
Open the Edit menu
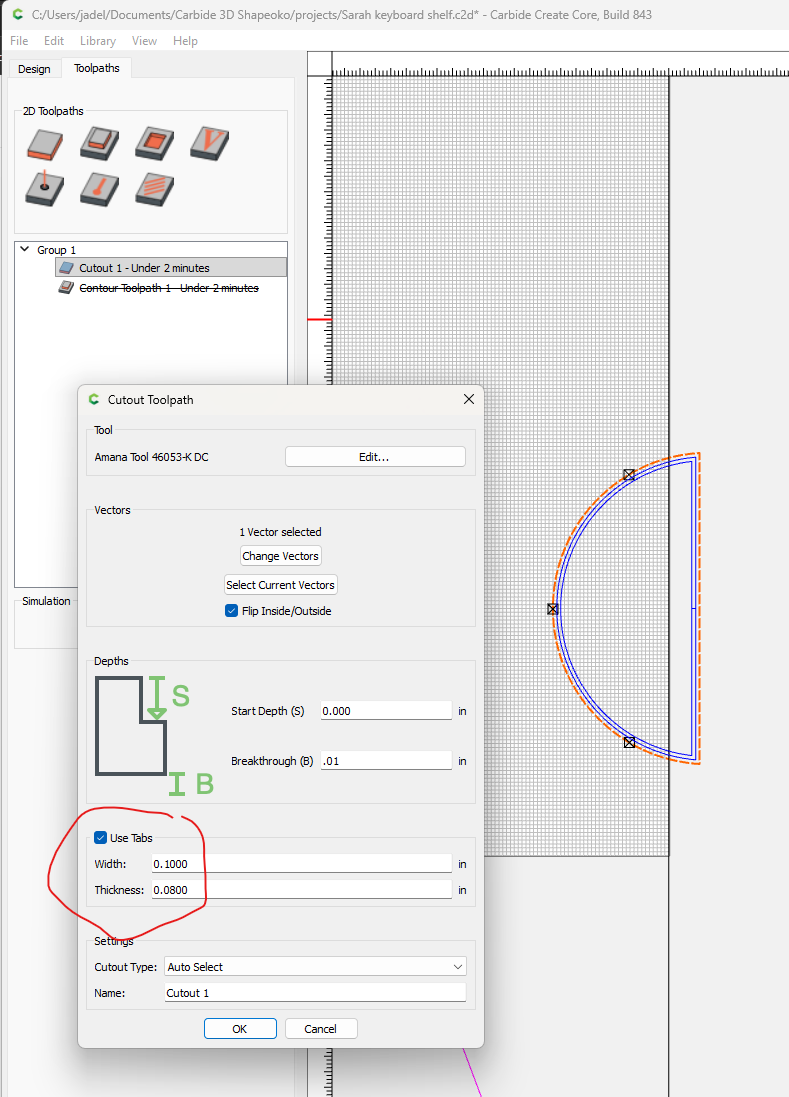(x=54, y=41)
